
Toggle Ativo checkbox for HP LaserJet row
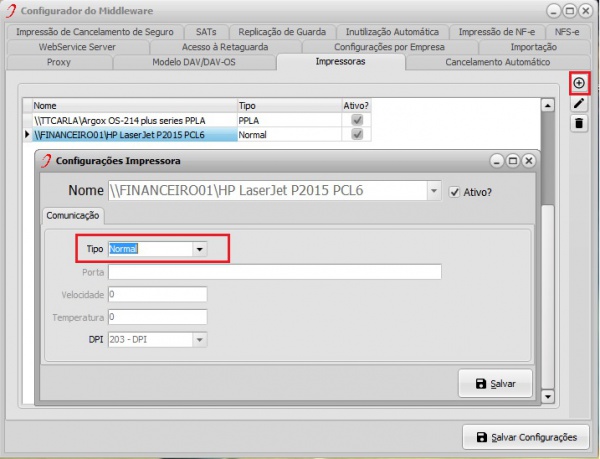357,134
